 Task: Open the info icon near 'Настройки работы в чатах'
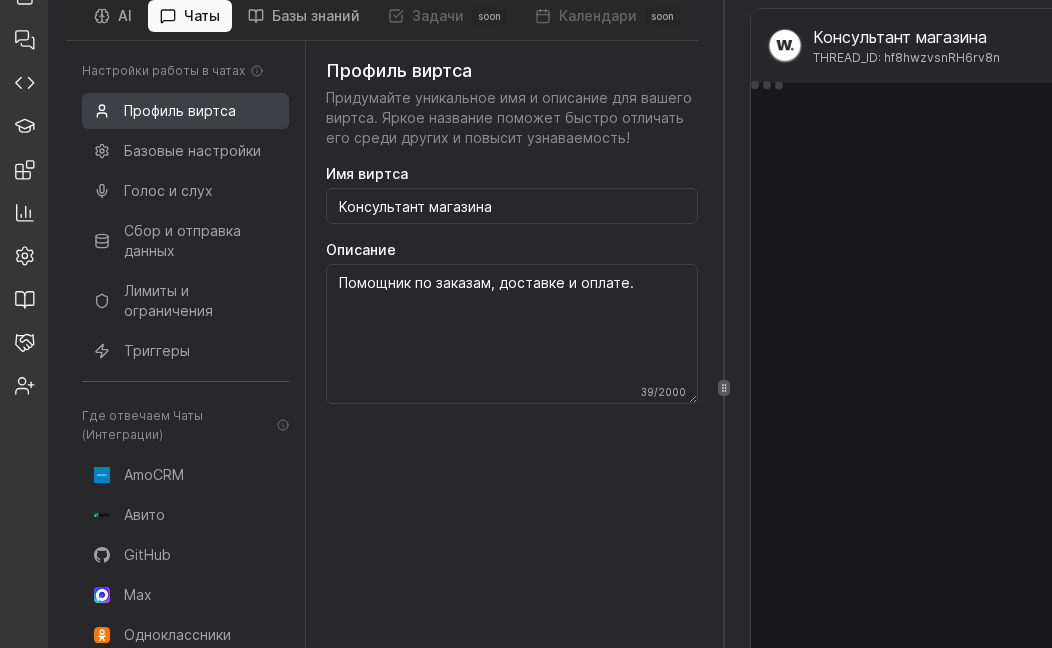pyautogui.click(x=258, y=71)
